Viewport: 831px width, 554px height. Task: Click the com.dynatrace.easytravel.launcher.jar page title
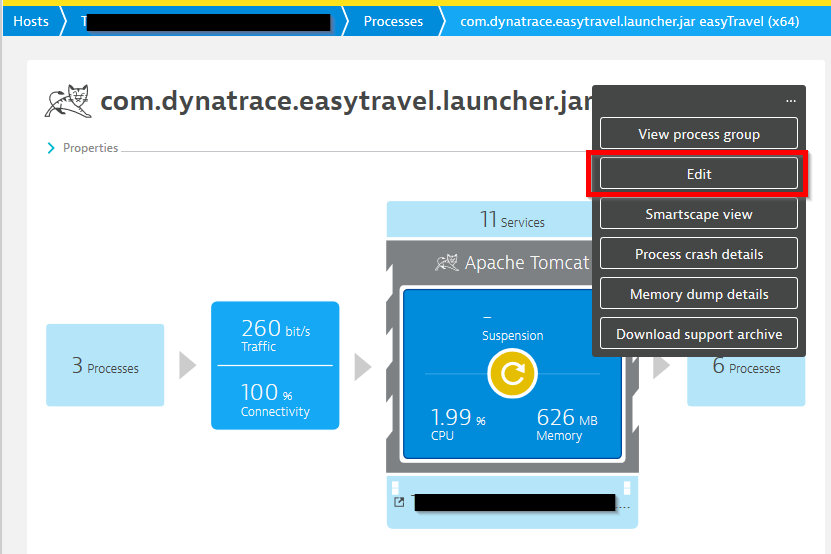click(x=346, y=101)
